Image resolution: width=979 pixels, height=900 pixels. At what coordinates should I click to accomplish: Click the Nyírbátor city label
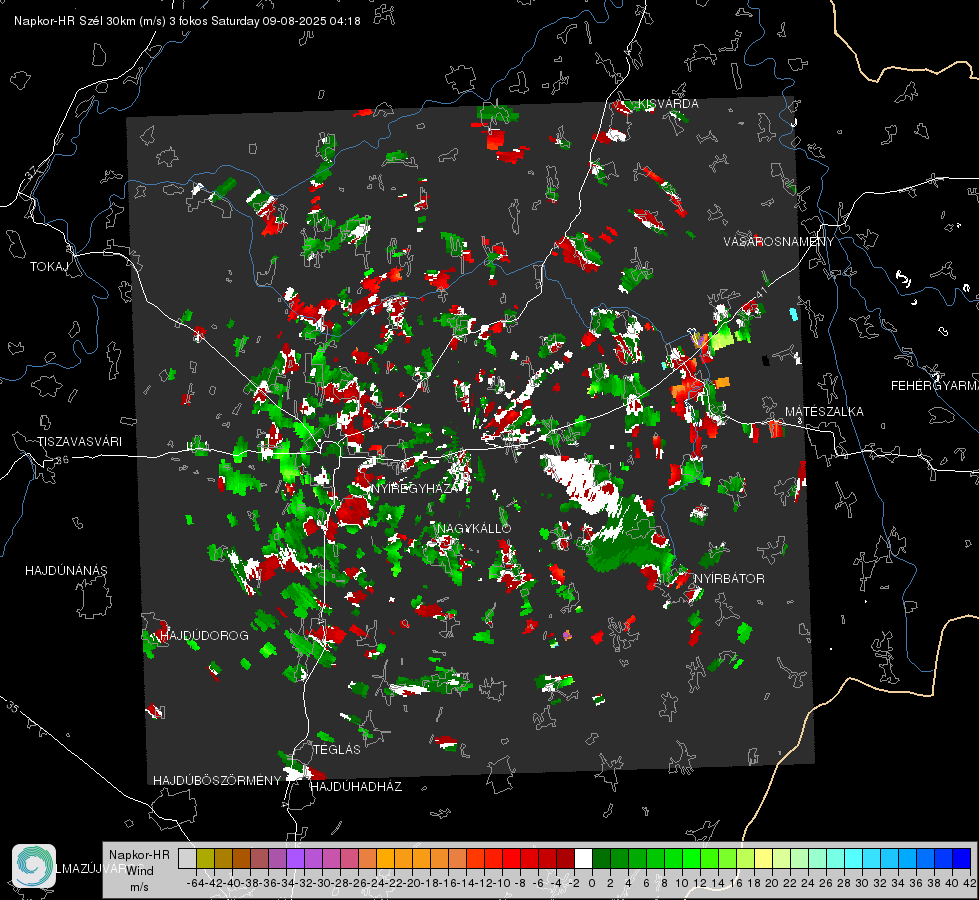click(x=729, y=579)
